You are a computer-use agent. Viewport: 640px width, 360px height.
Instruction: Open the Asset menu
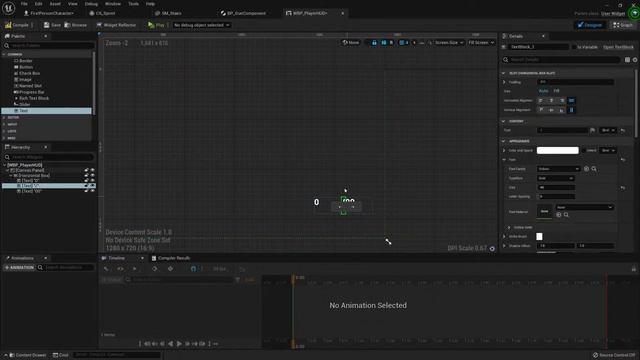point(55,4)
